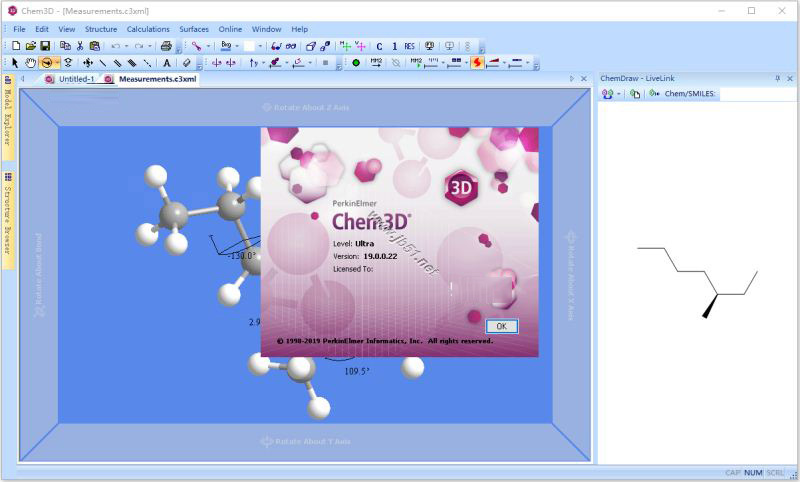Click the New document icon
The height and width of the screenshot is (482, 800).
16,46
